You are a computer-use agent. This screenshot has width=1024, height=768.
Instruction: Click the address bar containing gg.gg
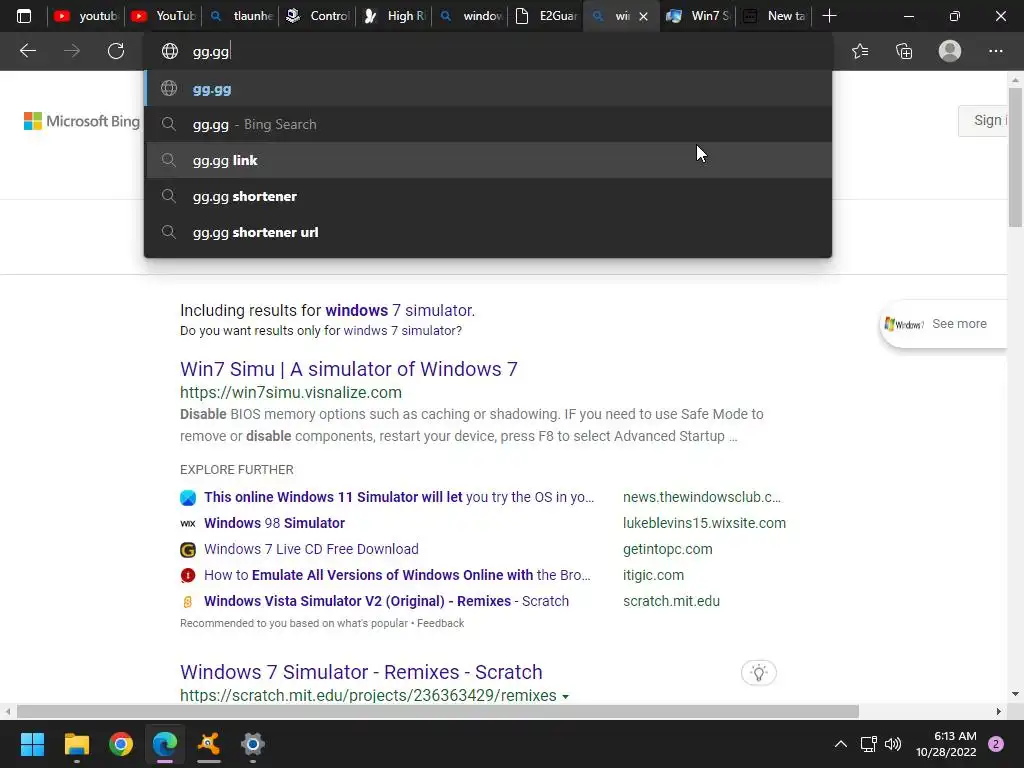click(488, 51)
